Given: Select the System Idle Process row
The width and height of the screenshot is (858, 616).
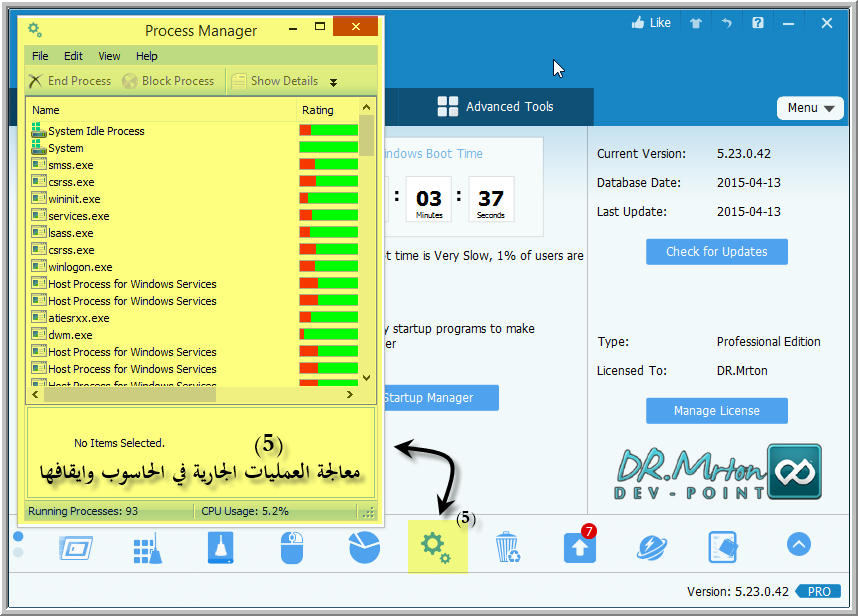Looking at the screenshot, I should pyautogui.click(x=193, y=131).
